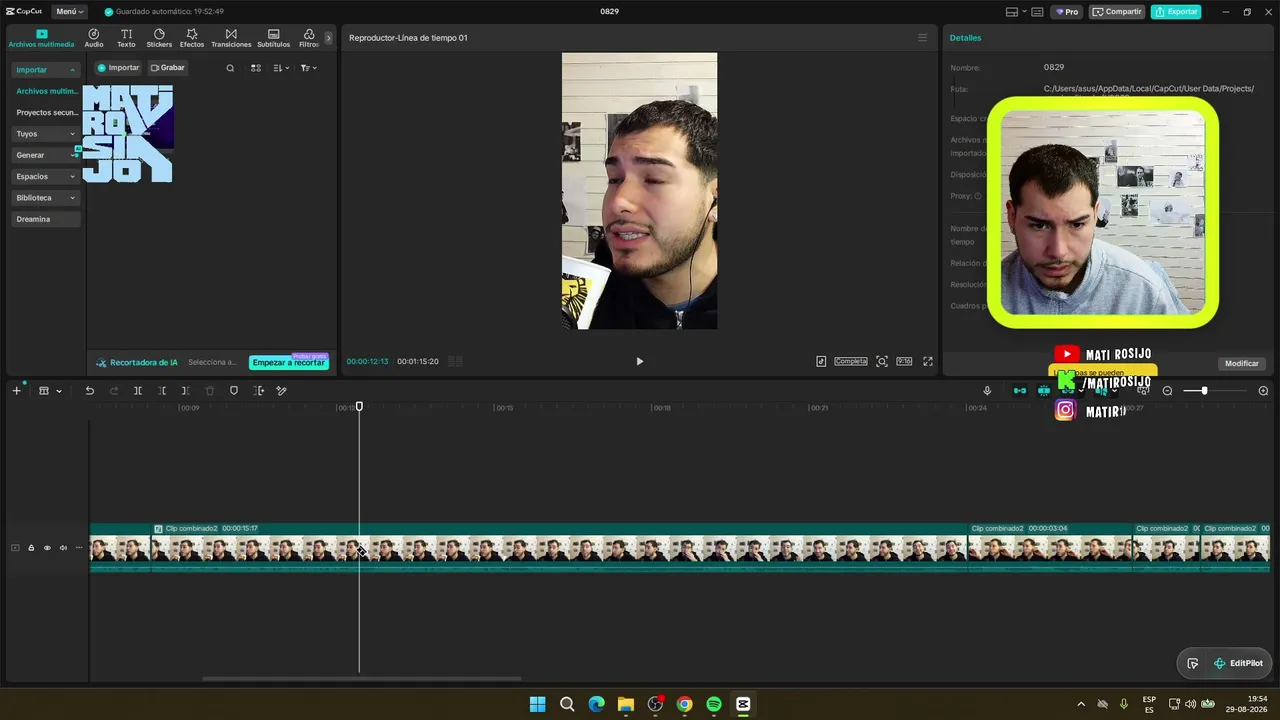The image size is (1280, 720).
Task: Select the Clip combinado2 00:00:15:17 clip
Action: click(x=559, y=547)
